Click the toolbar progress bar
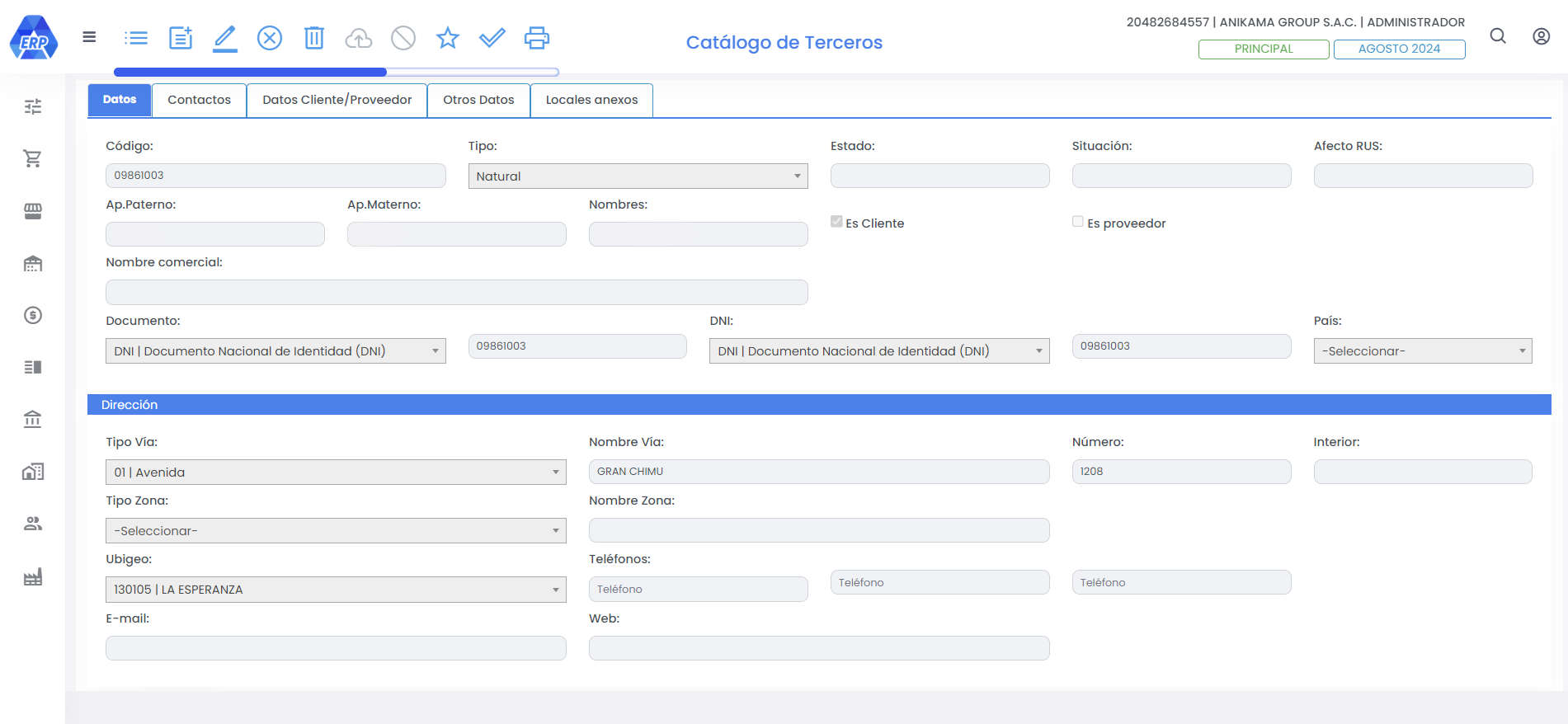 [x=337, y=72]
